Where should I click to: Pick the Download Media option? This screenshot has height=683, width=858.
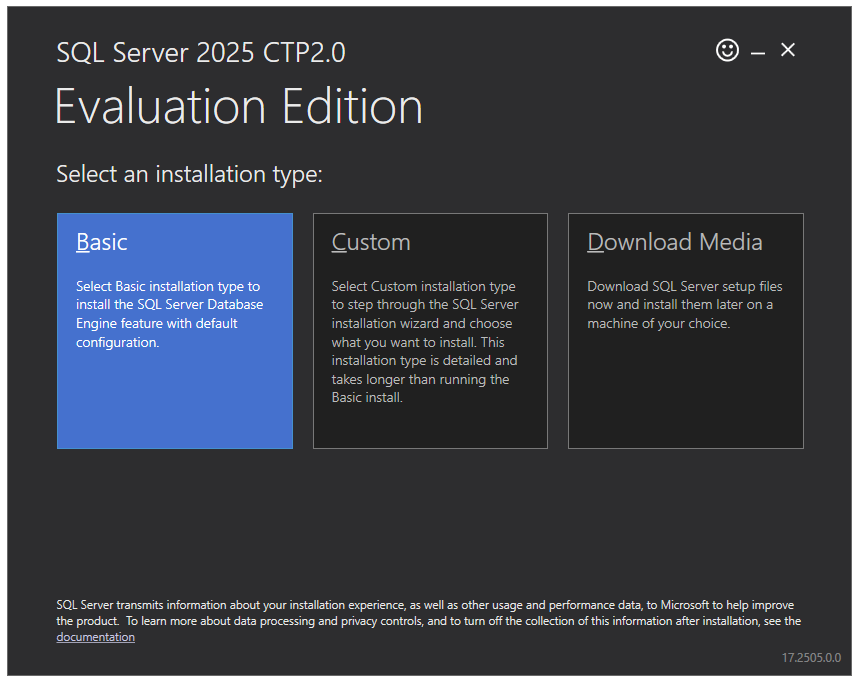(x=686, y=330)
